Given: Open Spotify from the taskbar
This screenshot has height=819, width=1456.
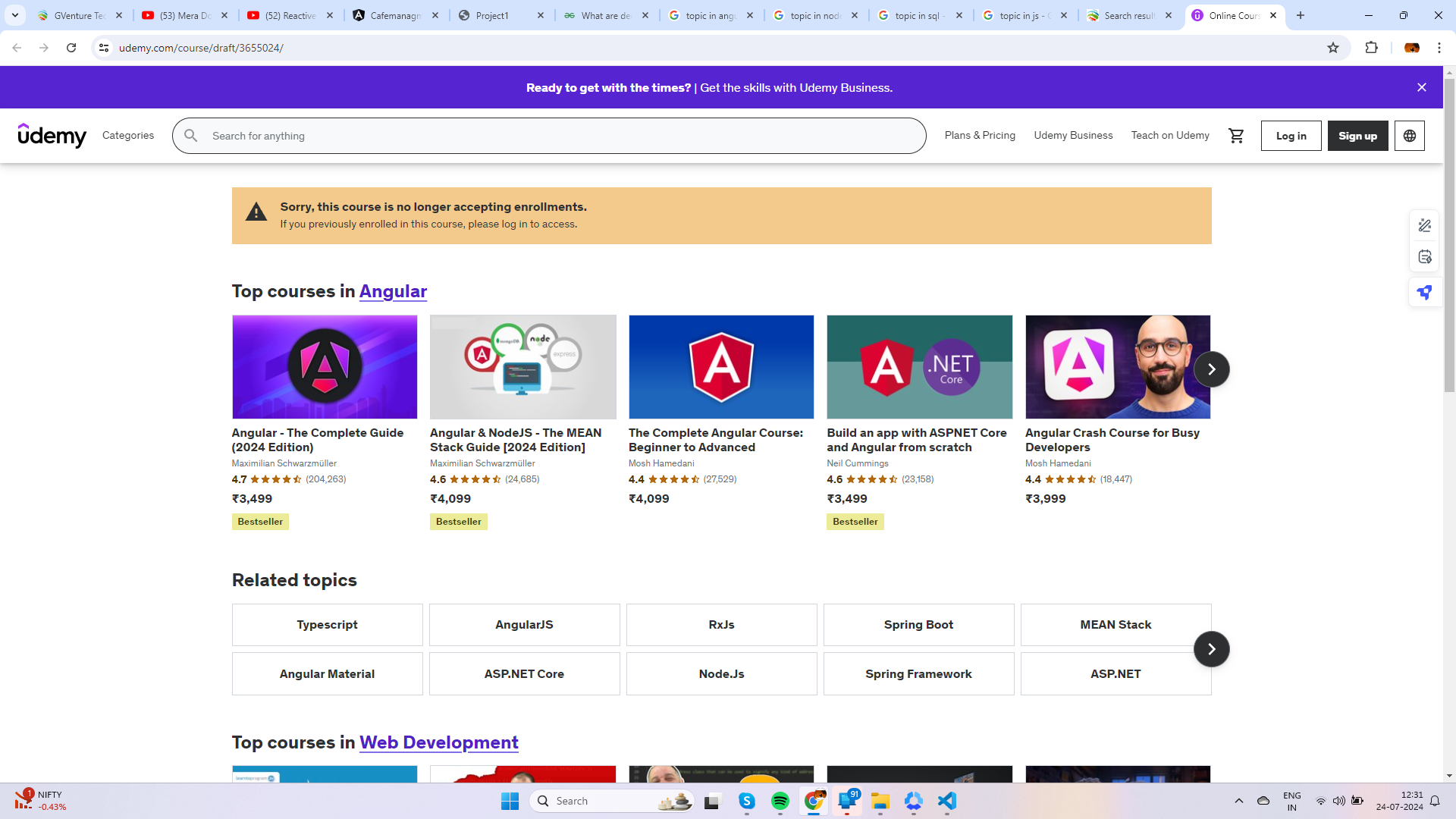Looking at the screenshot, I should coord(780,801).
